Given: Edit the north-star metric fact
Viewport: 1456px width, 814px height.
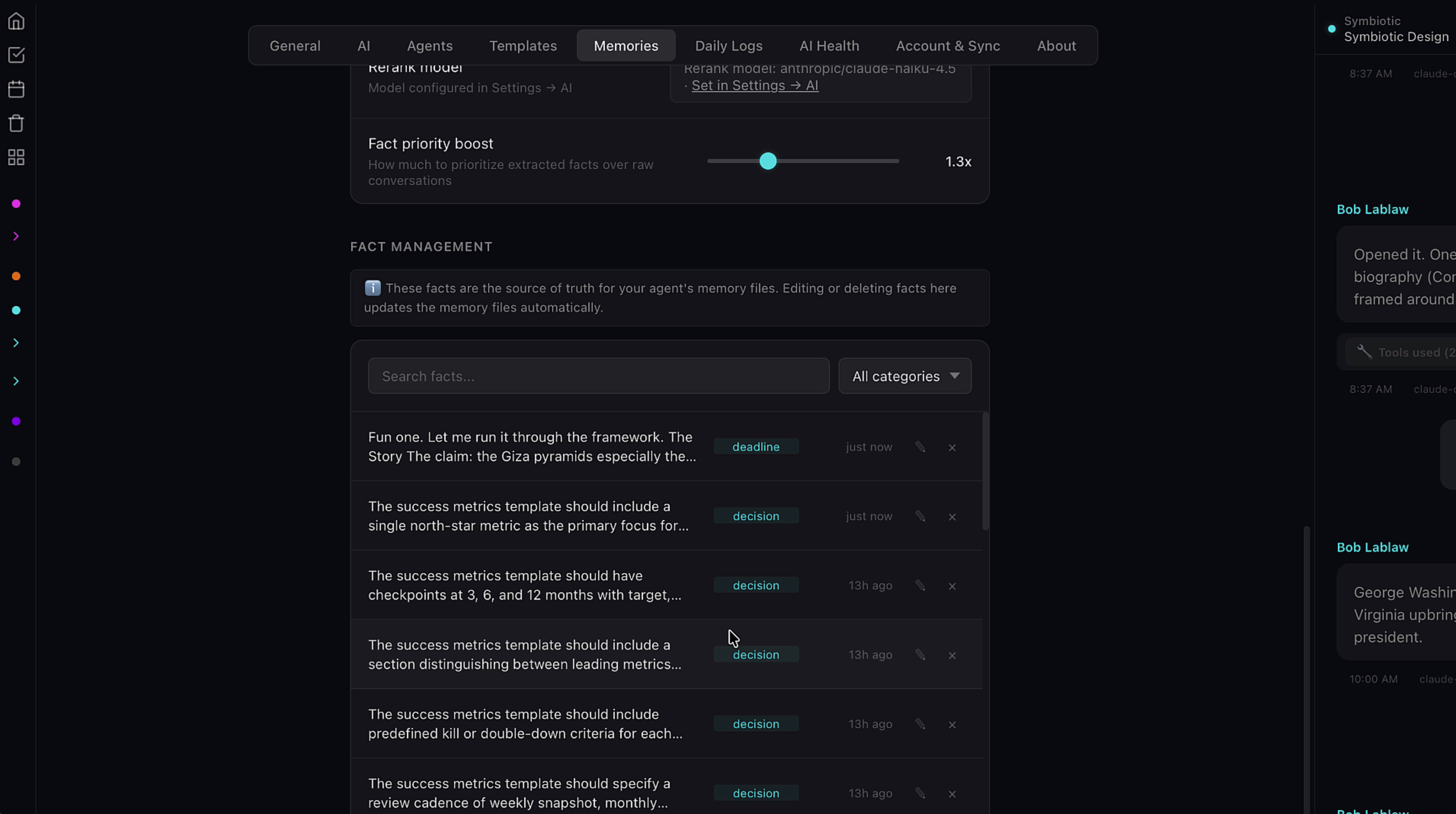Looking at the screenshot, I should tap(920, 516).
